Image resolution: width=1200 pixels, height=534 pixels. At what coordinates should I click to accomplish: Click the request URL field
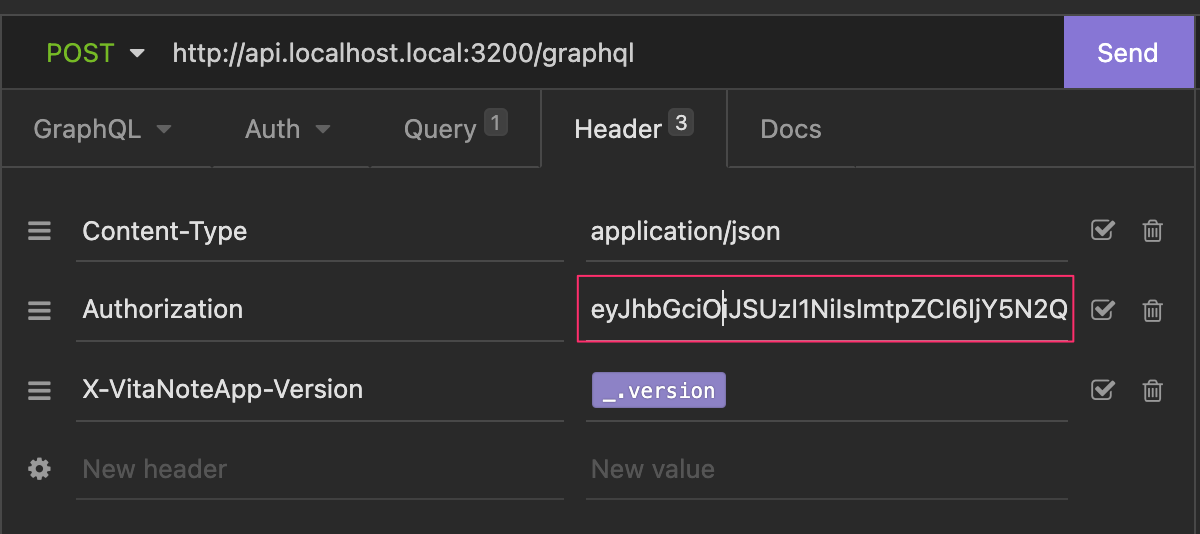(x=600, y=53)
